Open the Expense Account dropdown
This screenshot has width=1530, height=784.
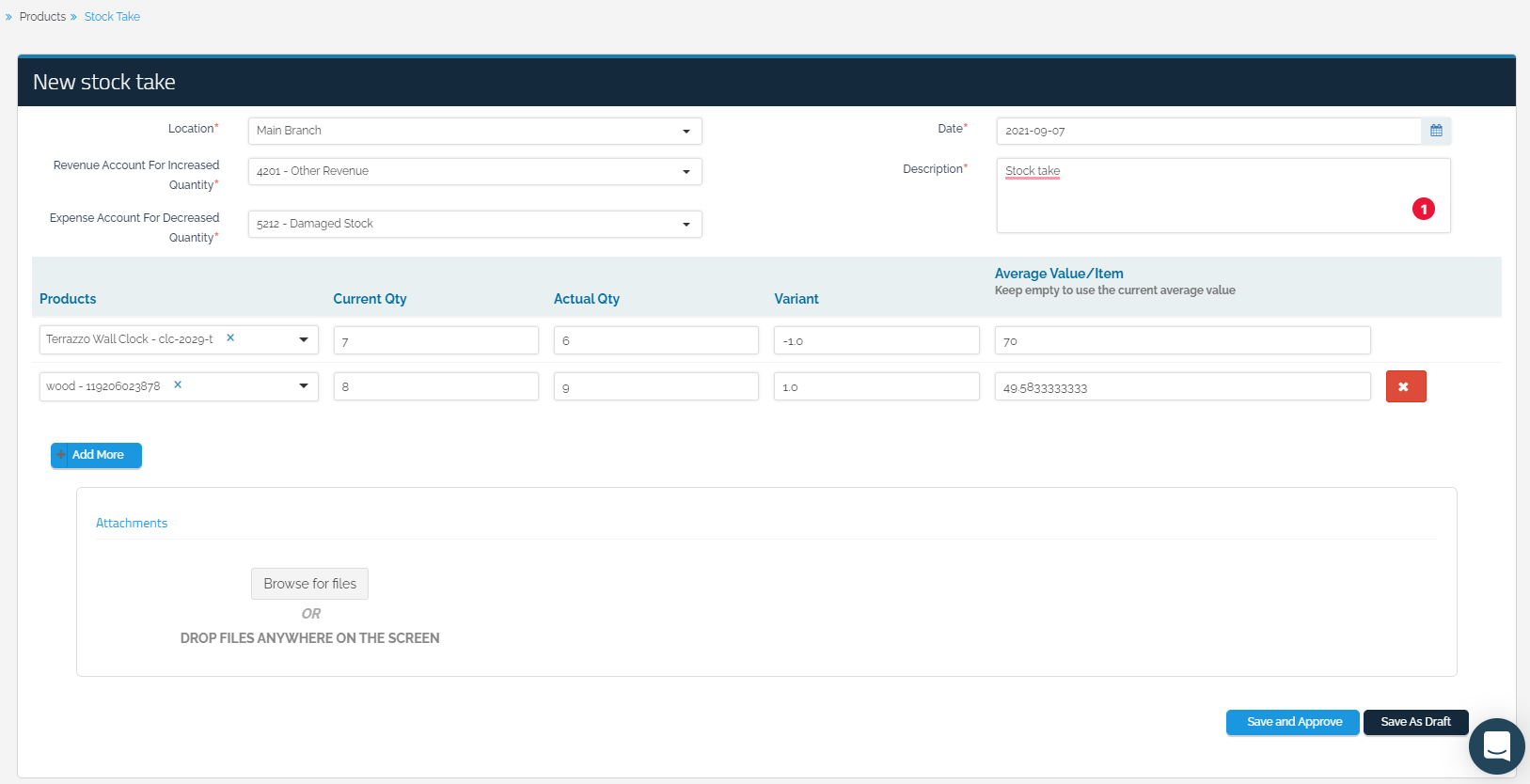click(x=686, y=225)
